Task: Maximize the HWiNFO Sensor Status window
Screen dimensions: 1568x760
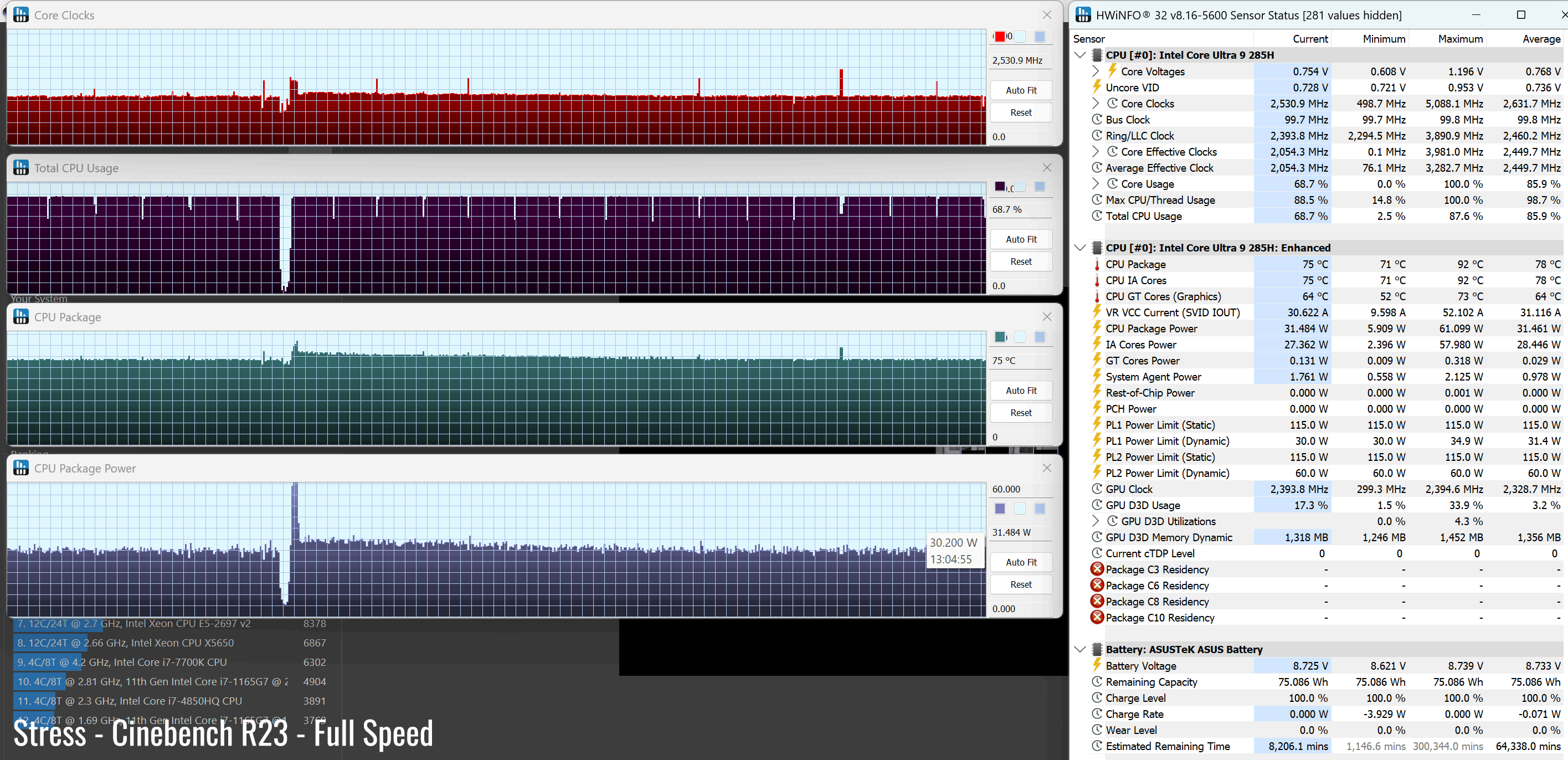Action: point(1520,14)
